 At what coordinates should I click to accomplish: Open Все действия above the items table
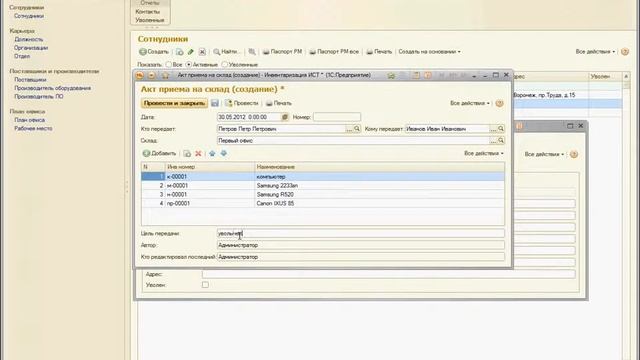click(x=484, y=153)
